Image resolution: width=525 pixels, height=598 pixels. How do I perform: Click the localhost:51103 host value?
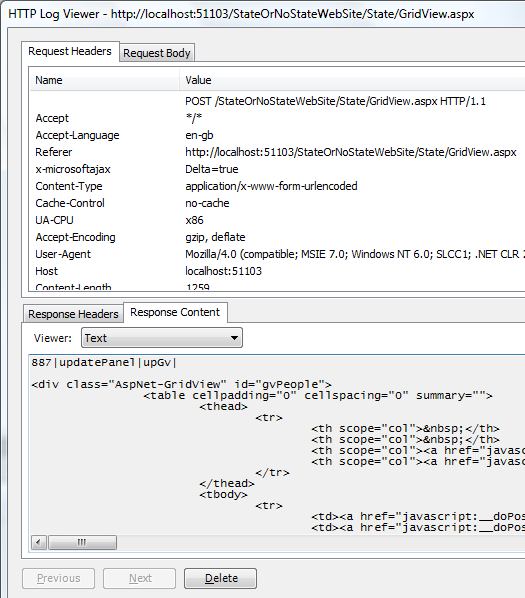223,271
